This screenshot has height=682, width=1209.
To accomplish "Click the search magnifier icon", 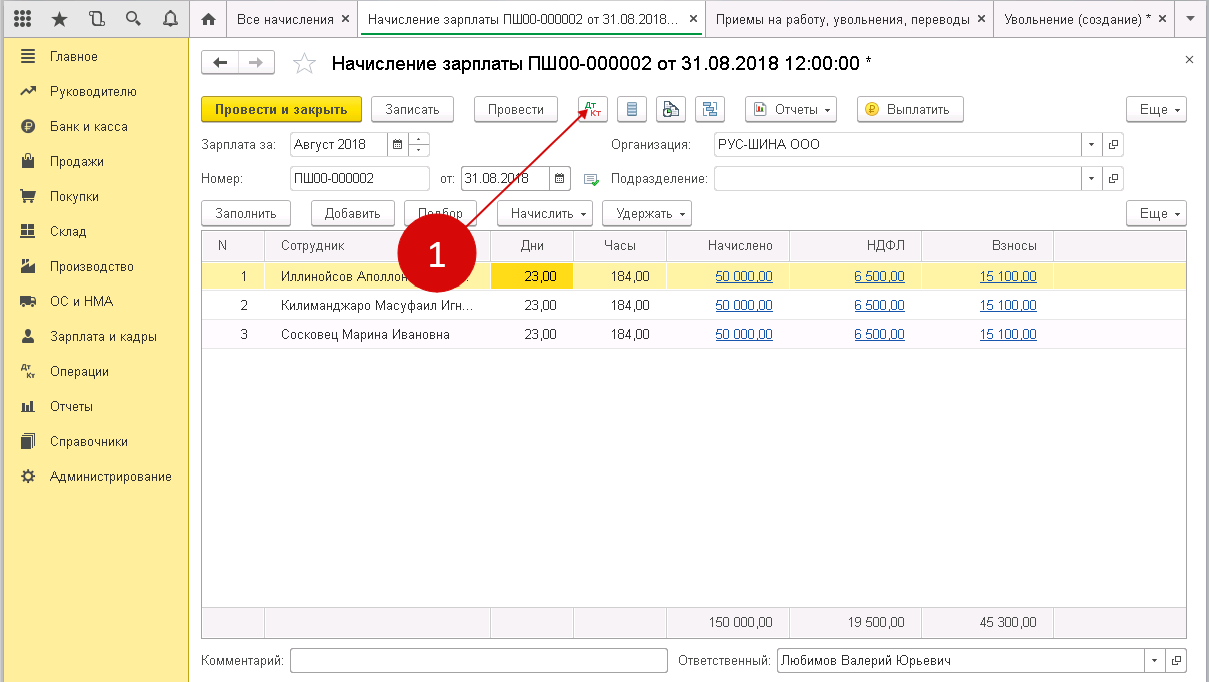I will 133,19.
